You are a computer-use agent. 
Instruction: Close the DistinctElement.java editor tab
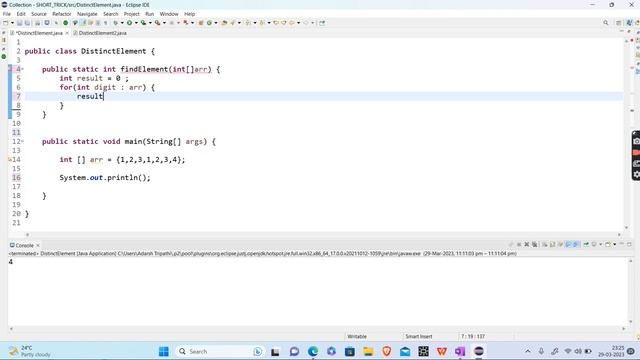[x=67, y=33]
